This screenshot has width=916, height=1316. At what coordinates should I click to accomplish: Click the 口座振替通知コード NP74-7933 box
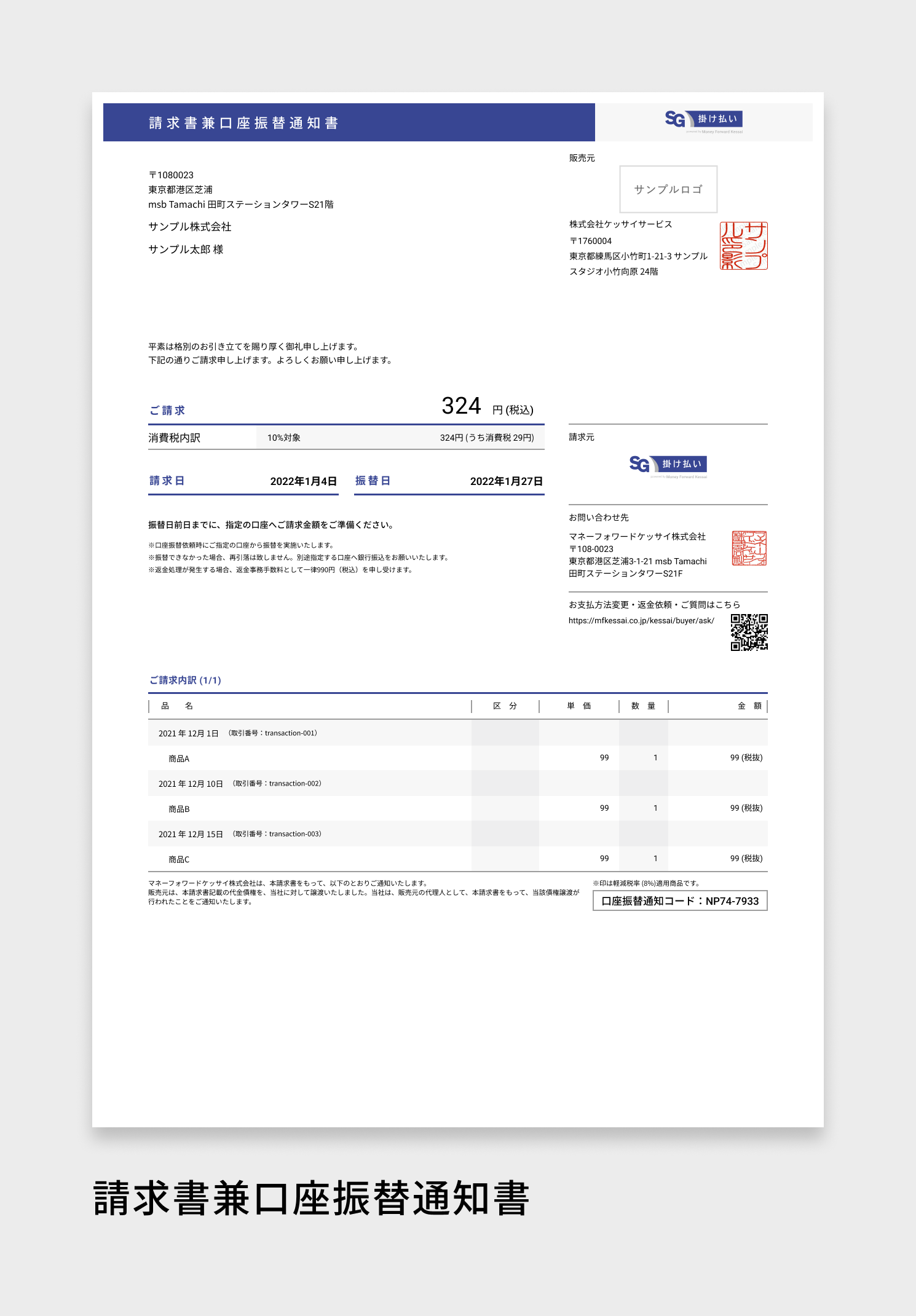(680, 901)
